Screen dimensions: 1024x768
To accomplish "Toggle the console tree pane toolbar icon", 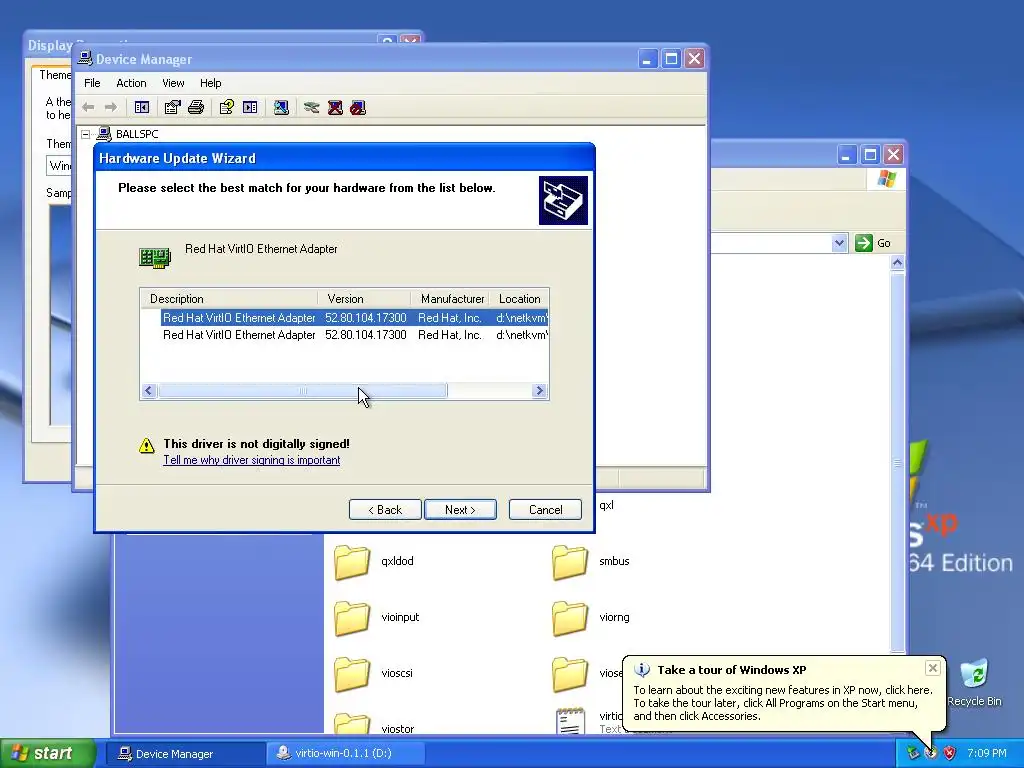I will pyautogui.click(x=142, y=107).
